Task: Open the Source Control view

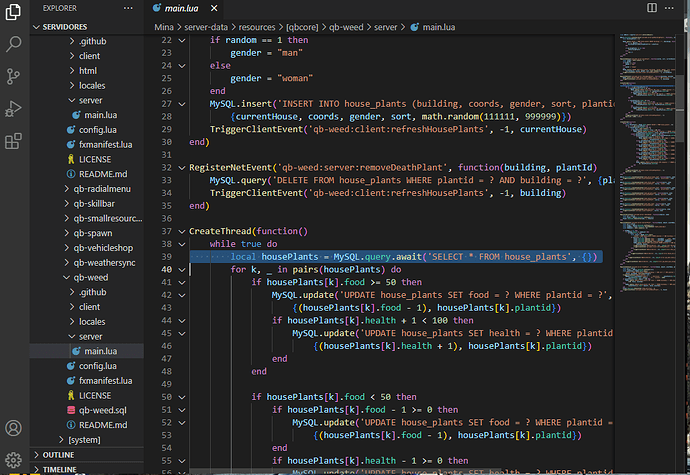Action: (x=14, y=76)
